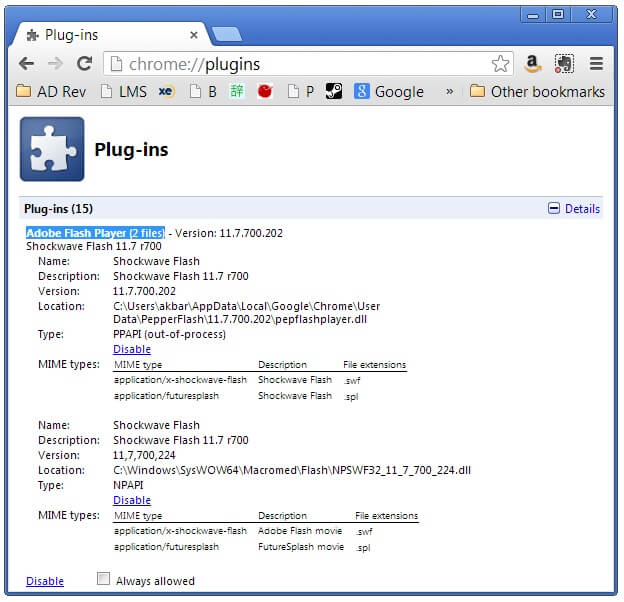This screenshot has width=624, height=602.
Task: Click the Shockwave Flash 11.7 r700 subtitle line
Action: pos(94,246)
